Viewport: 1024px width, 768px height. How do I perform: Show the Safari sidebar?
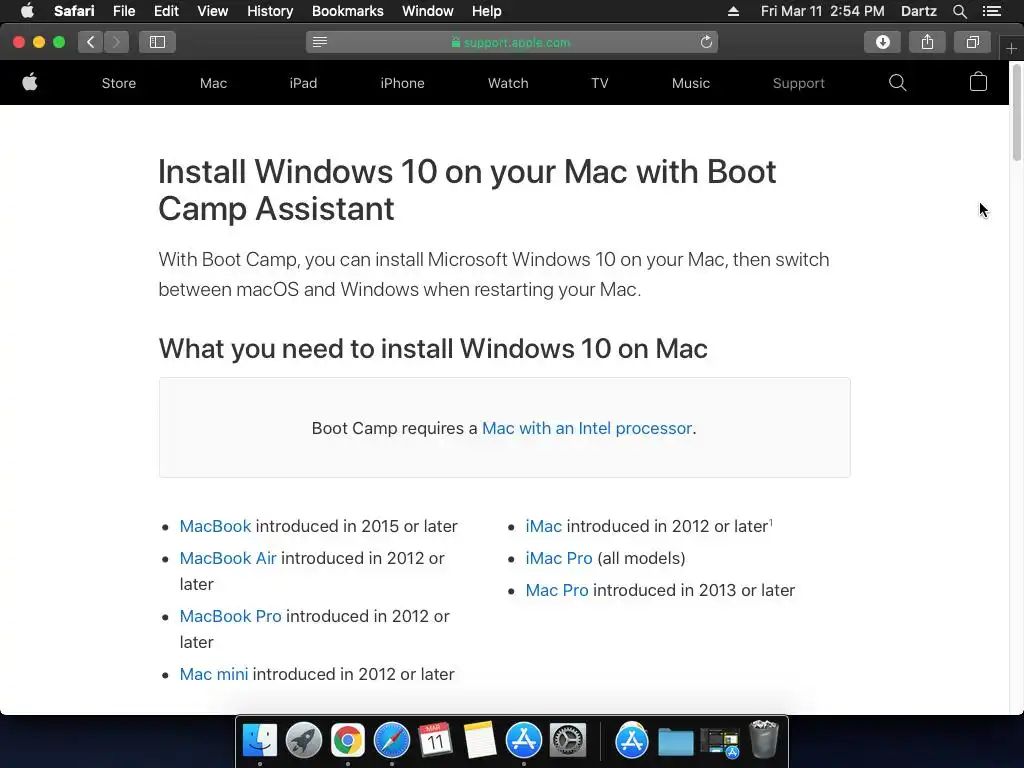pos(157,42)
